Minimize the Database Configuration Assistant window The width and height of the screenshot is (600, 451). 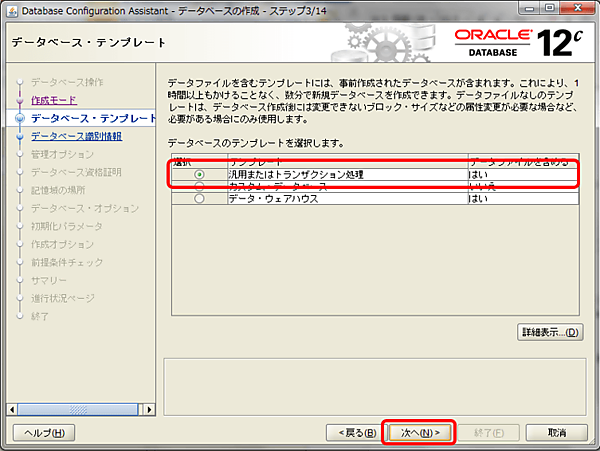click(x=529, y=8)
